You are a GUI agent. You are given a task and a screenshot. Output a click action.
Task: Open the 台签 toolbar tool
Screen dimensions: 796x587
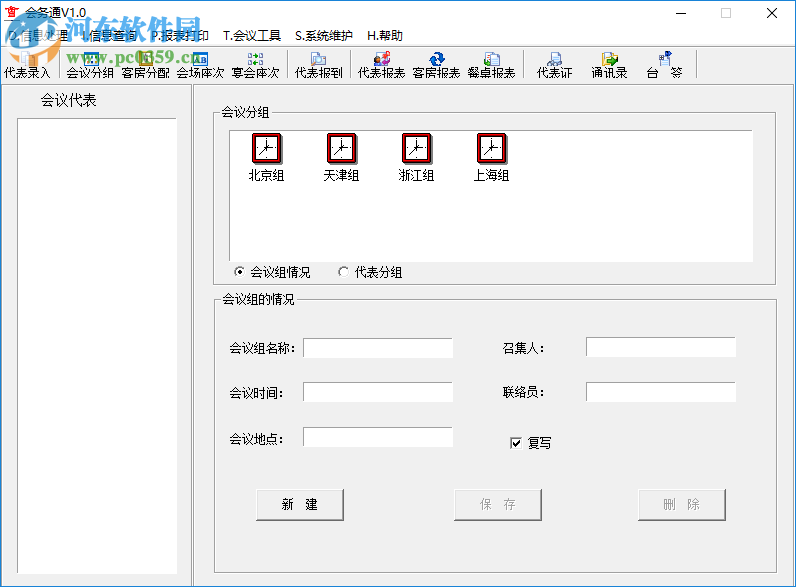tap(665, 64)
